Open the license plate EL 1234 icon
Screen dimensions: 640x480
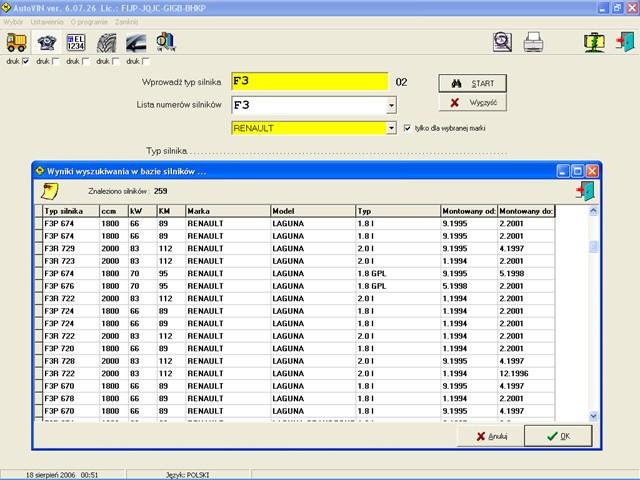pos(76,42)
